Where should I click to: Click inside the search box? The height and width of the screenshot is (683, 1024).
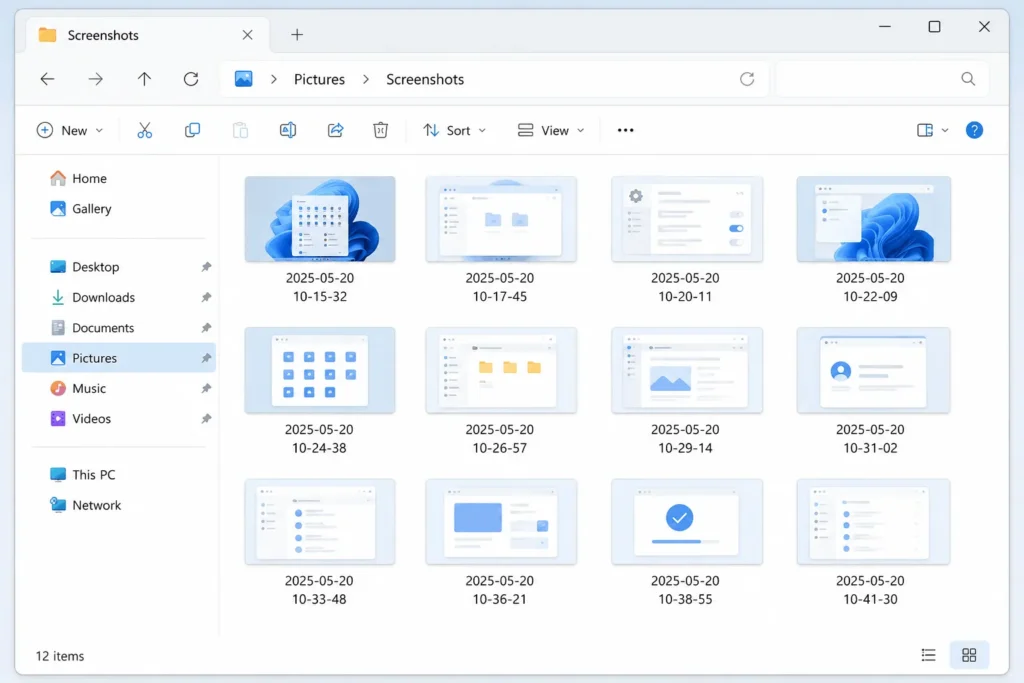(x=882, y=79)
